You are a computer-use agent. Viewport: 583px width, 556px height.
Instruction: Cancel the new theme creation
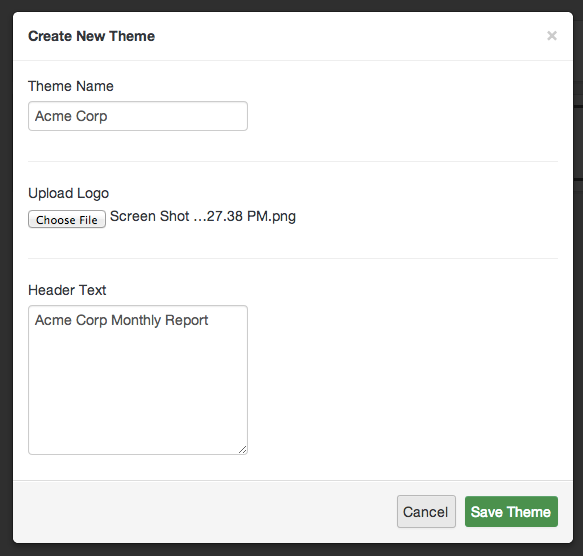(426, 511)
